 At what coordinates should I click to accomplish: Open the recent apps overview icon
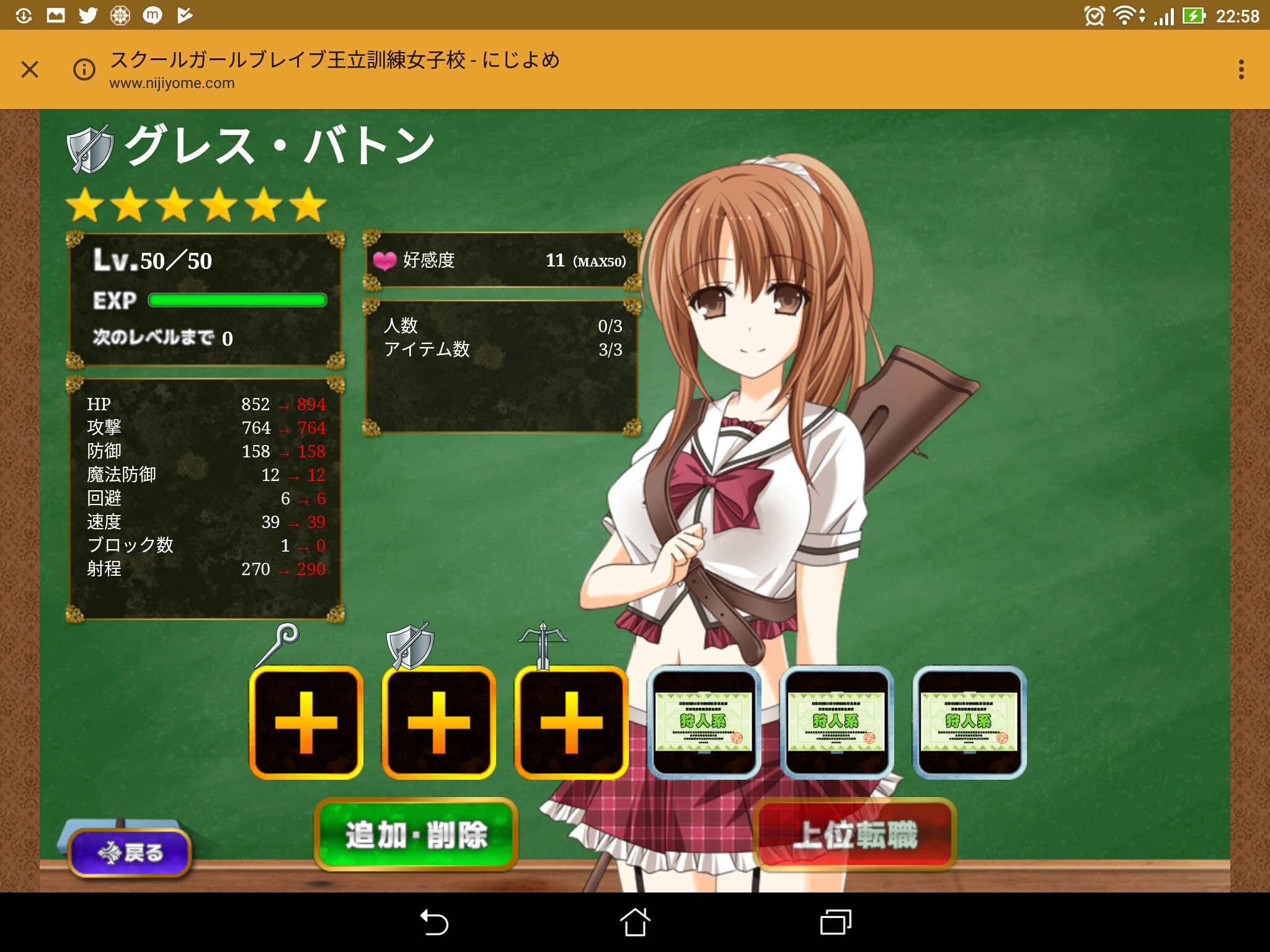[x=835, y=922]
